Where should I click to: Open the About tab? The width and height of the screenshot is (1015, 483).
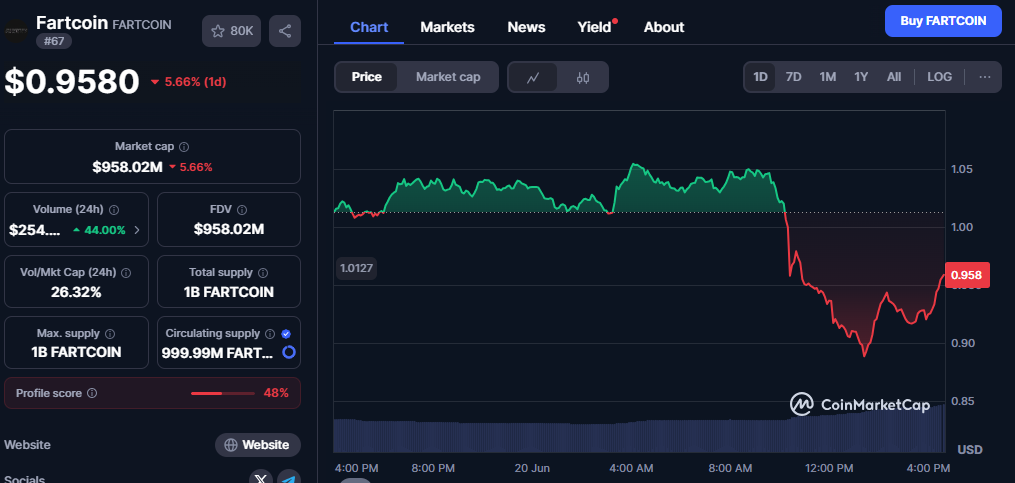pos(664,27)
